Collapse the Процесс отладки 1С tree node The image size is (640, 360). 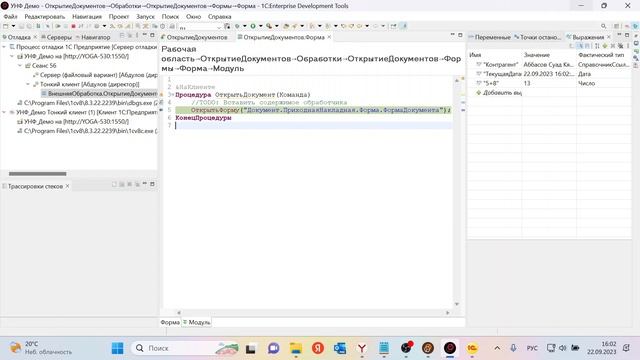click(4, 47)
